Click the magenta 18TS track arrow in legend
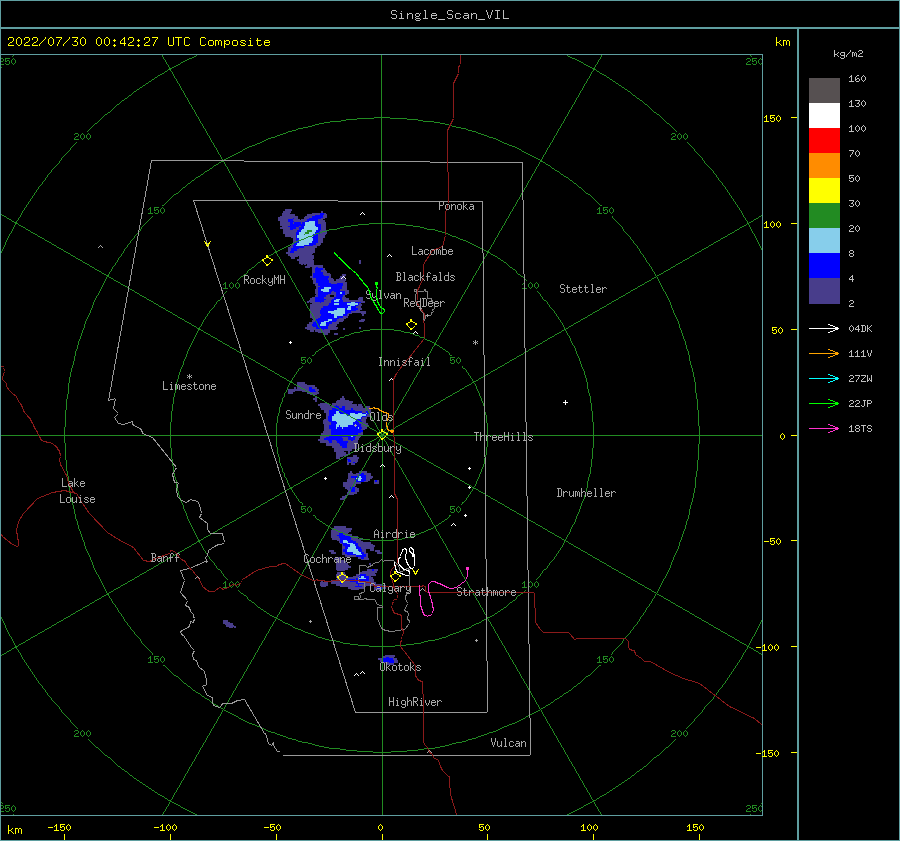 click(x=824, y=428)
